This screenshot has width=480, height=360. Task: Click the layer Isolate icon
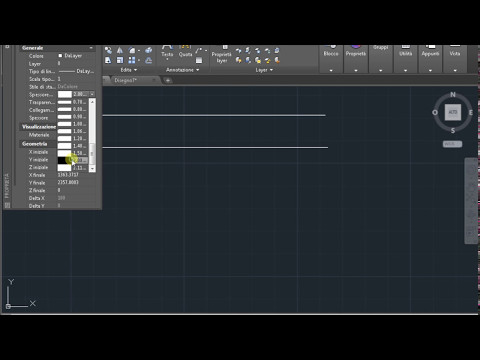pos(248,50)
